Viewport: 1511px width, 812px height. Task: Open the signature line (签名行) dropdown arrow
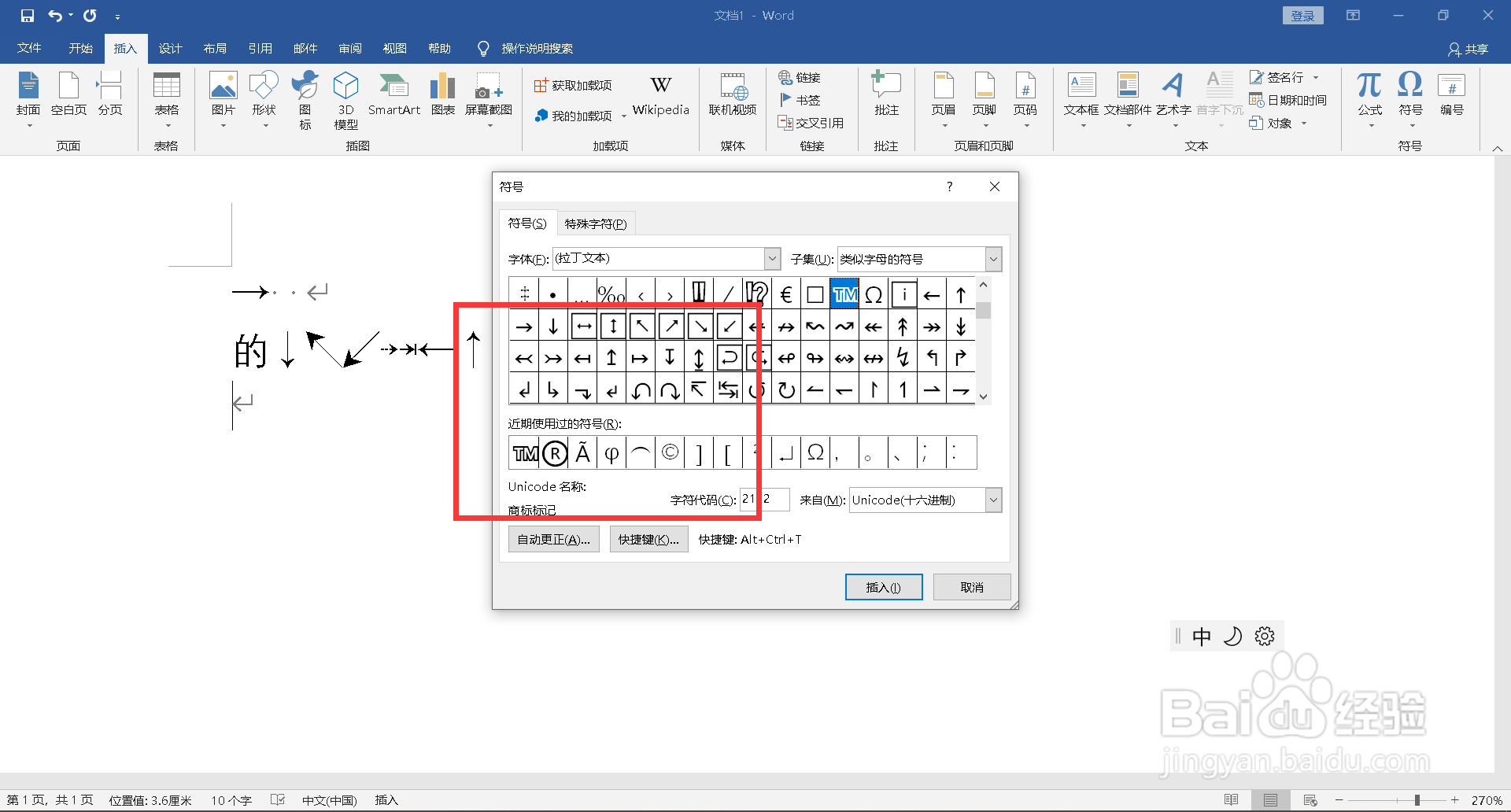(x=1316, y=77)
